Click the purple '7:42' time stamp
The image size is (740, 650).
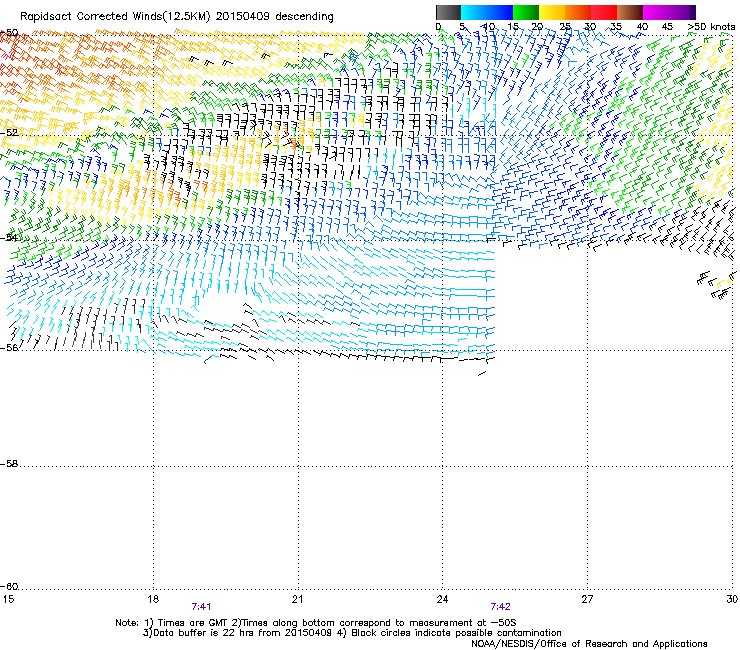tap(500, 607)
